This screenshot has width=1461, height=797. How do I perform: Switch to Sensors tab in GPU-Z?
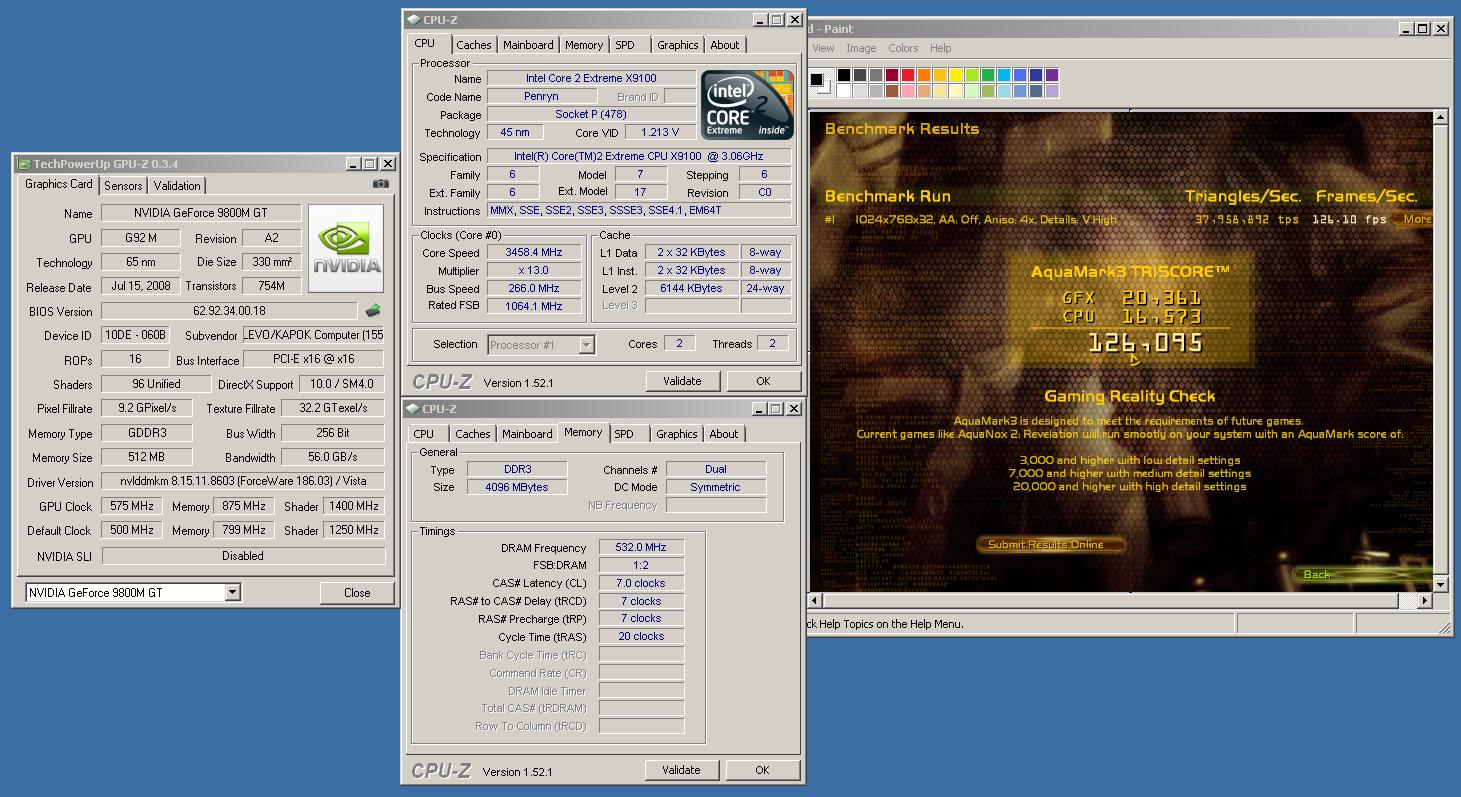pyautogui.click(x=123, y=186)
